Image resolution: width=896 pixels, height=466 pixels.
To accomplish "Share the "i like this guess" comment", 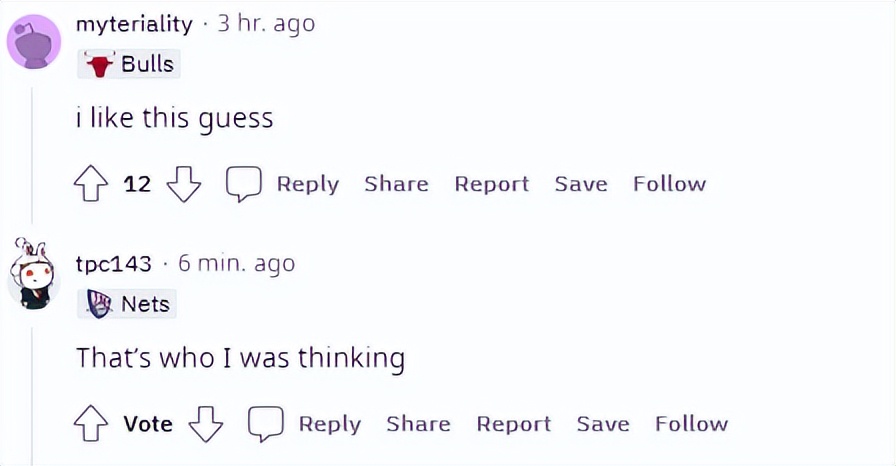I will coord(397,184).
